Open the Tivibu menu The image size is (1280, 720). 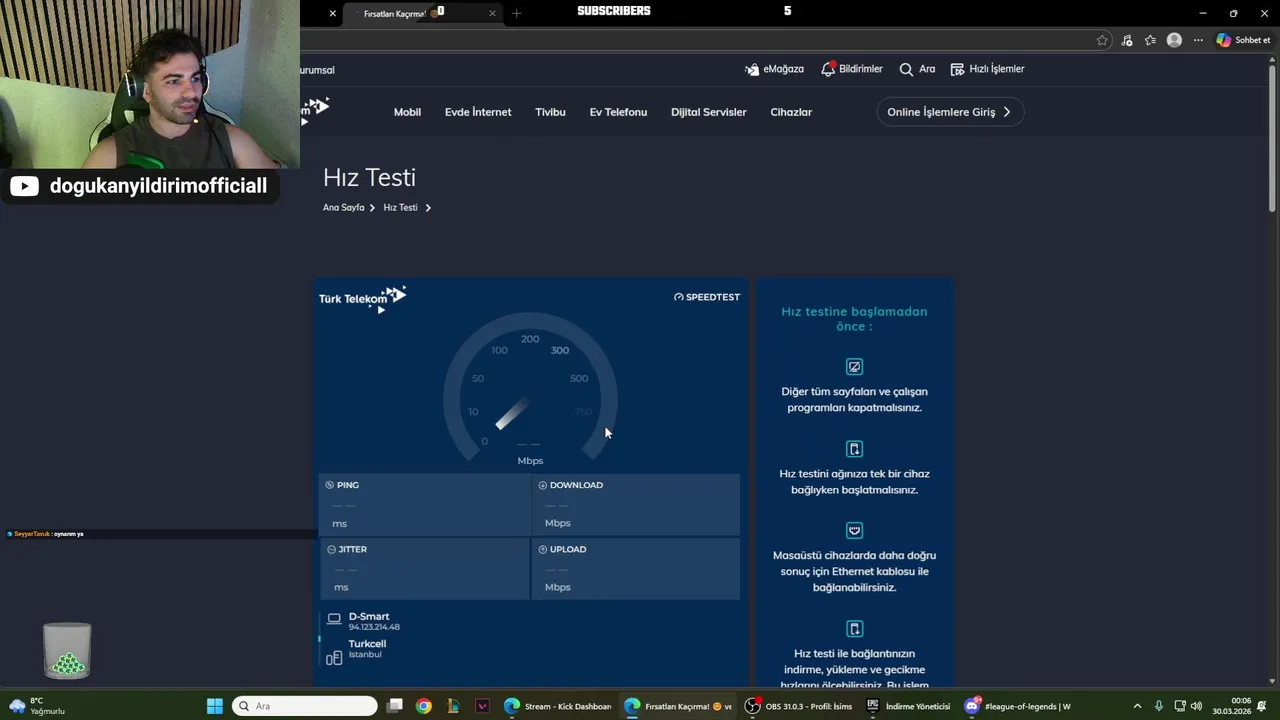(x=550, y=112)
